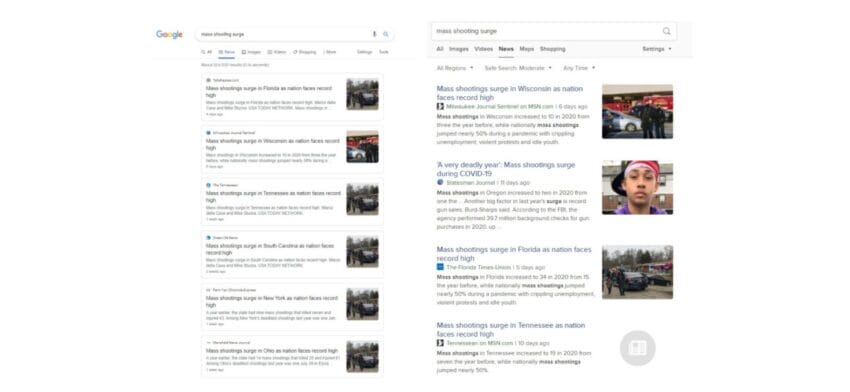Click thumbnail in Google Tennessee result card
This screenshot has width=850, height=392.
[x=363, y=199]
